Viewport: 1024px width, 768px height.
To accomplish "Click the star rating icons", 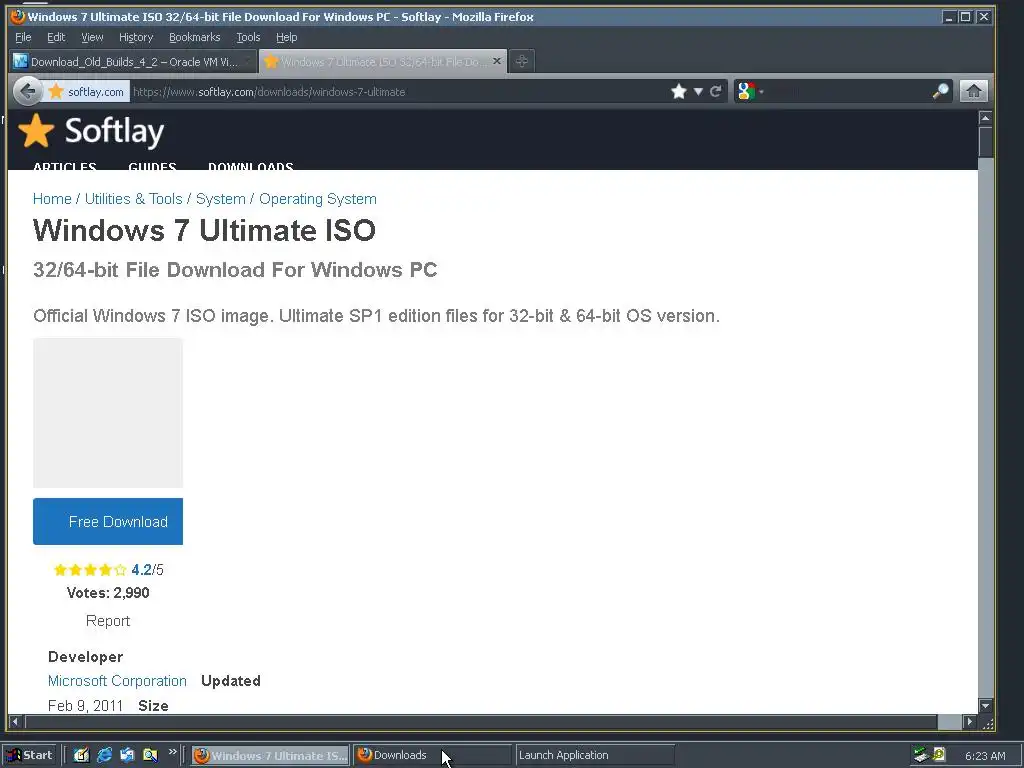I will click(90, 570).
